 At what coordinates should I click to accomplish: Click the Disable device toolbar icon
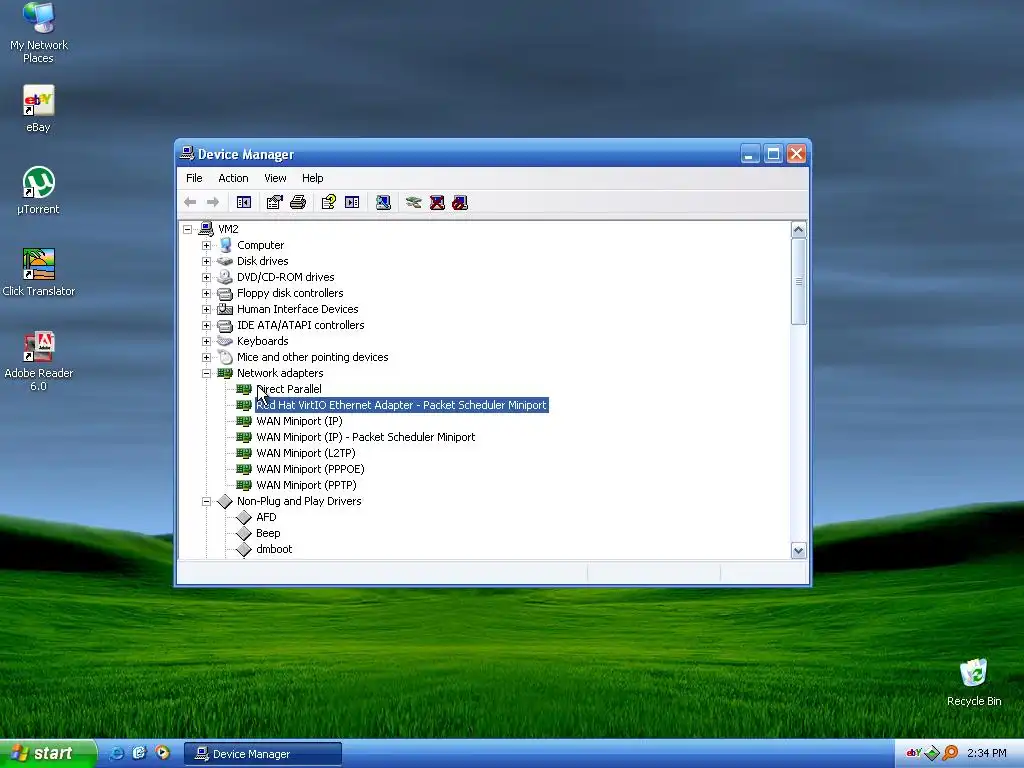click(460, 202)
